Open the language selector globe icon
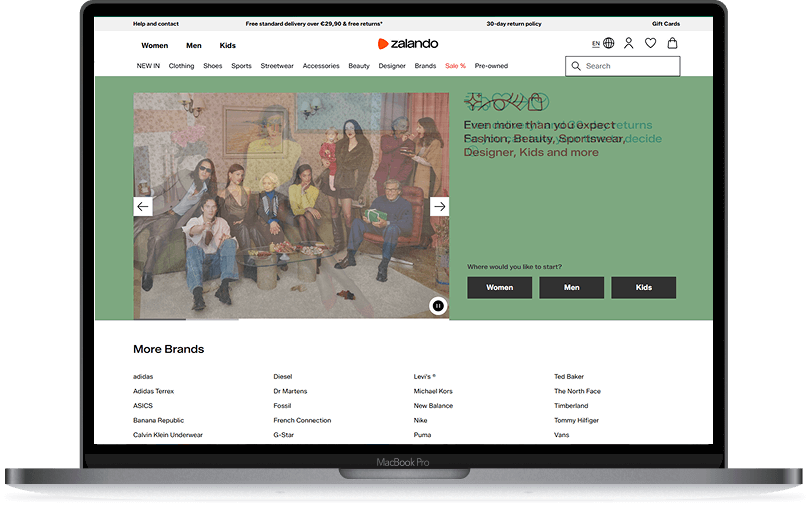The width and height of the screenshot is (811, 505). coord(608,43)
